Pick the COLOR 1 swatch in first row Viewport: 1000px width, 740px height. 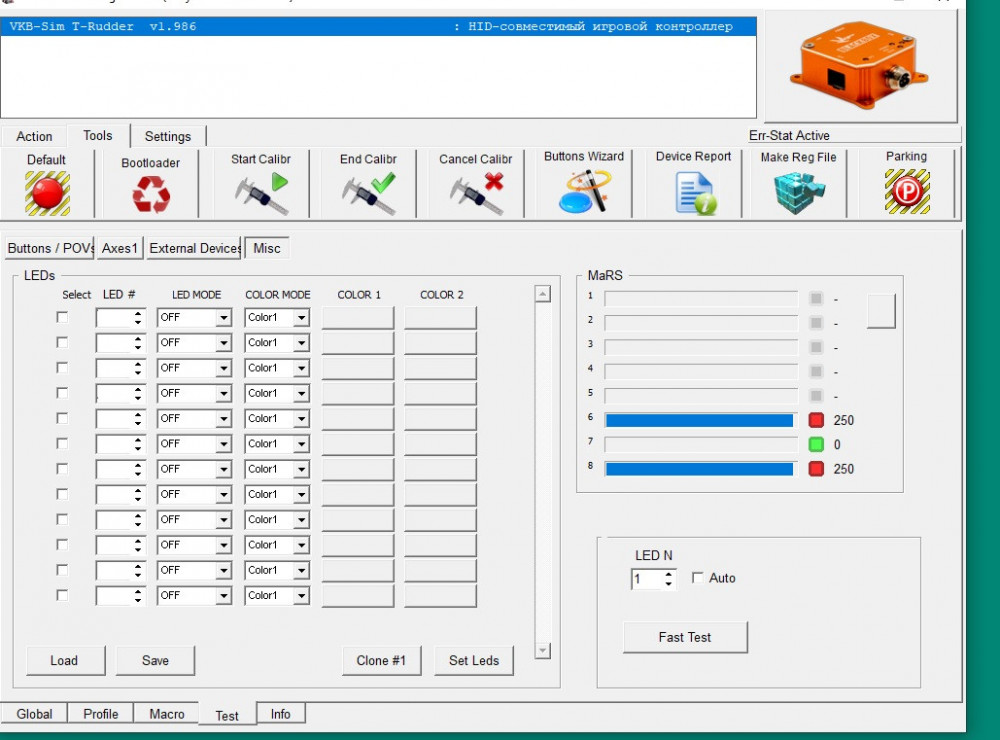[x=358, y=318]
